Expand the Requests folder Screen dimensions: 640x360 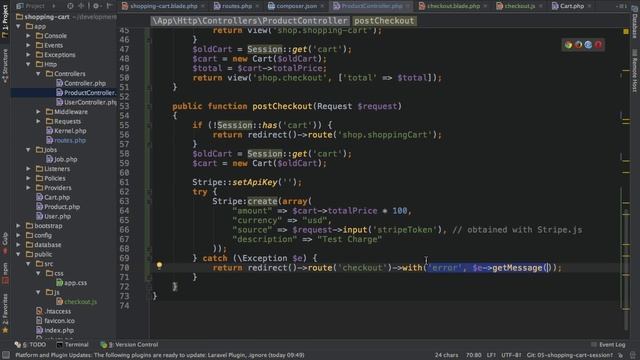(x=38, y=121)
